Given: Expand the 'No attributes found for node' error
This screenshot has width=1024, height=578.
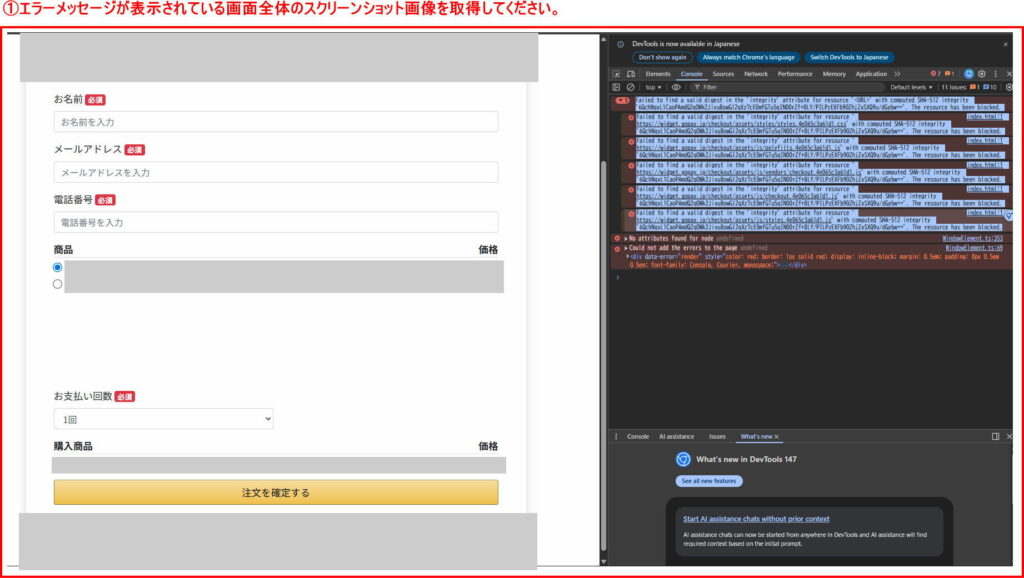Looking at the screenshot, I should pyautogui.click(x=626, y=239).
